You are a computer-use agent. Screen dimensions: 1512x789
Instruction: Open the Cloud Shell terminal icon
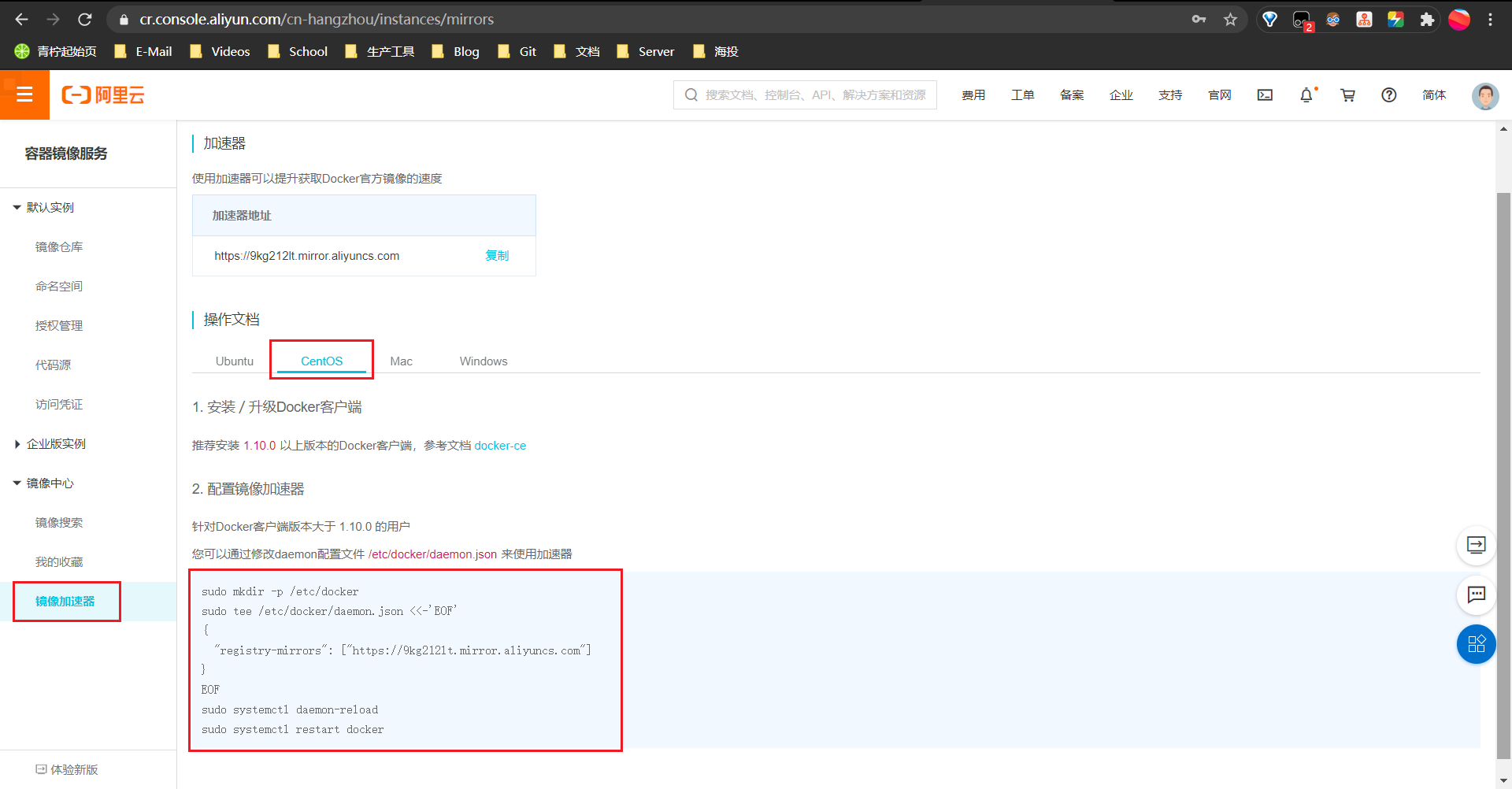1265,94
